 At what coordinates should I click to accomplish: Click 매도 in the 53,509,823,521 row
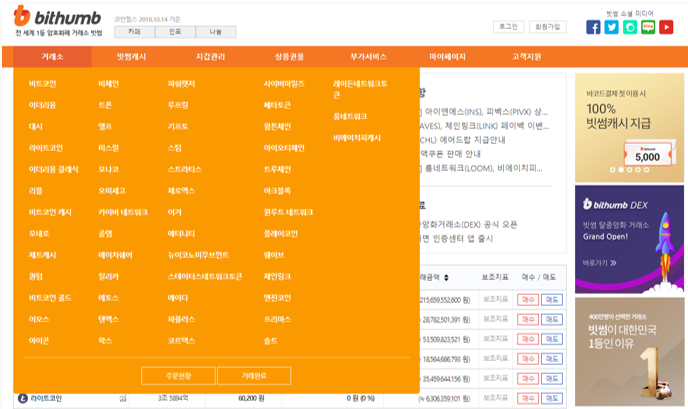[552, 339]
